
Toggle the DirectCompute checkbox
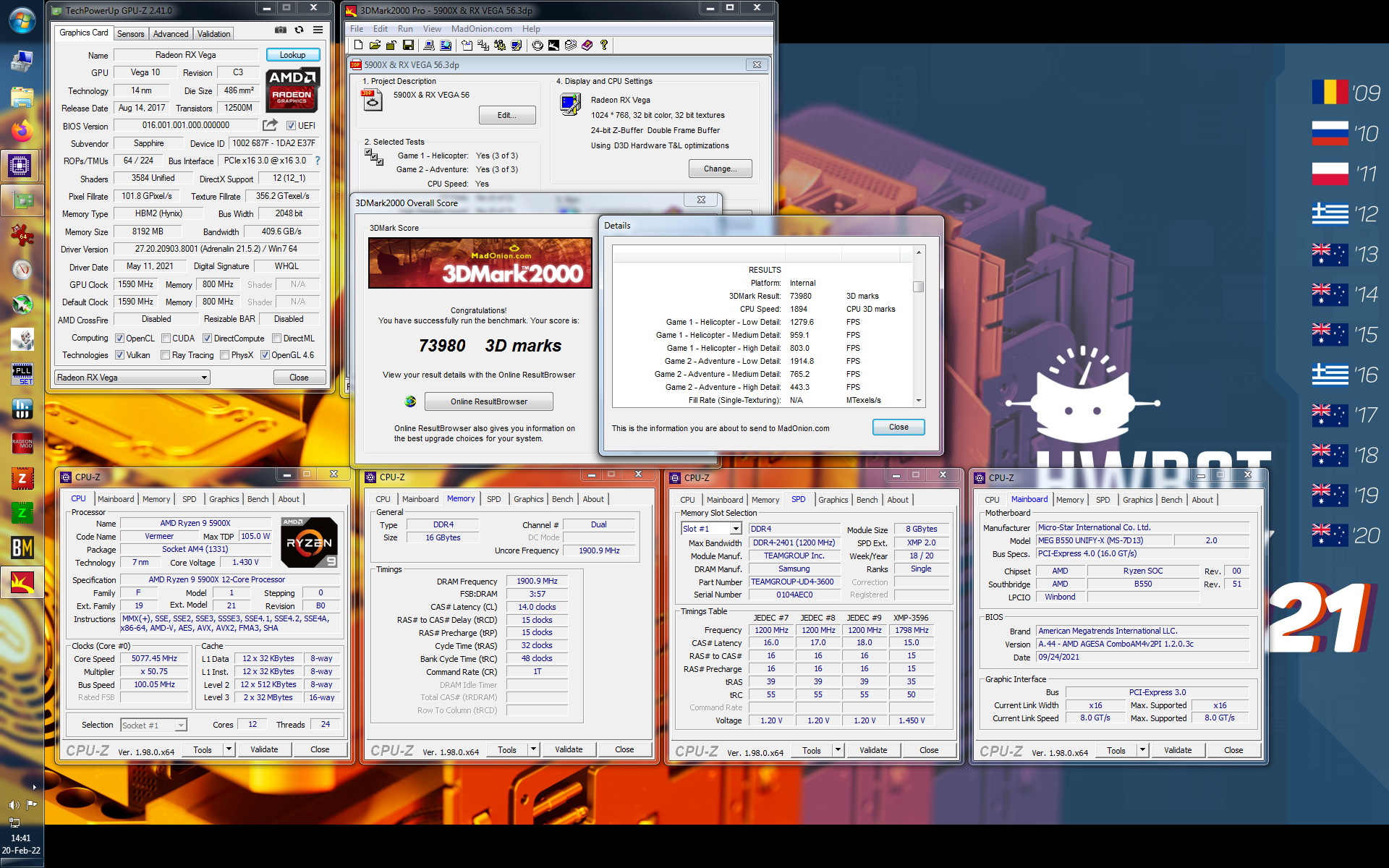coord(207,339)
